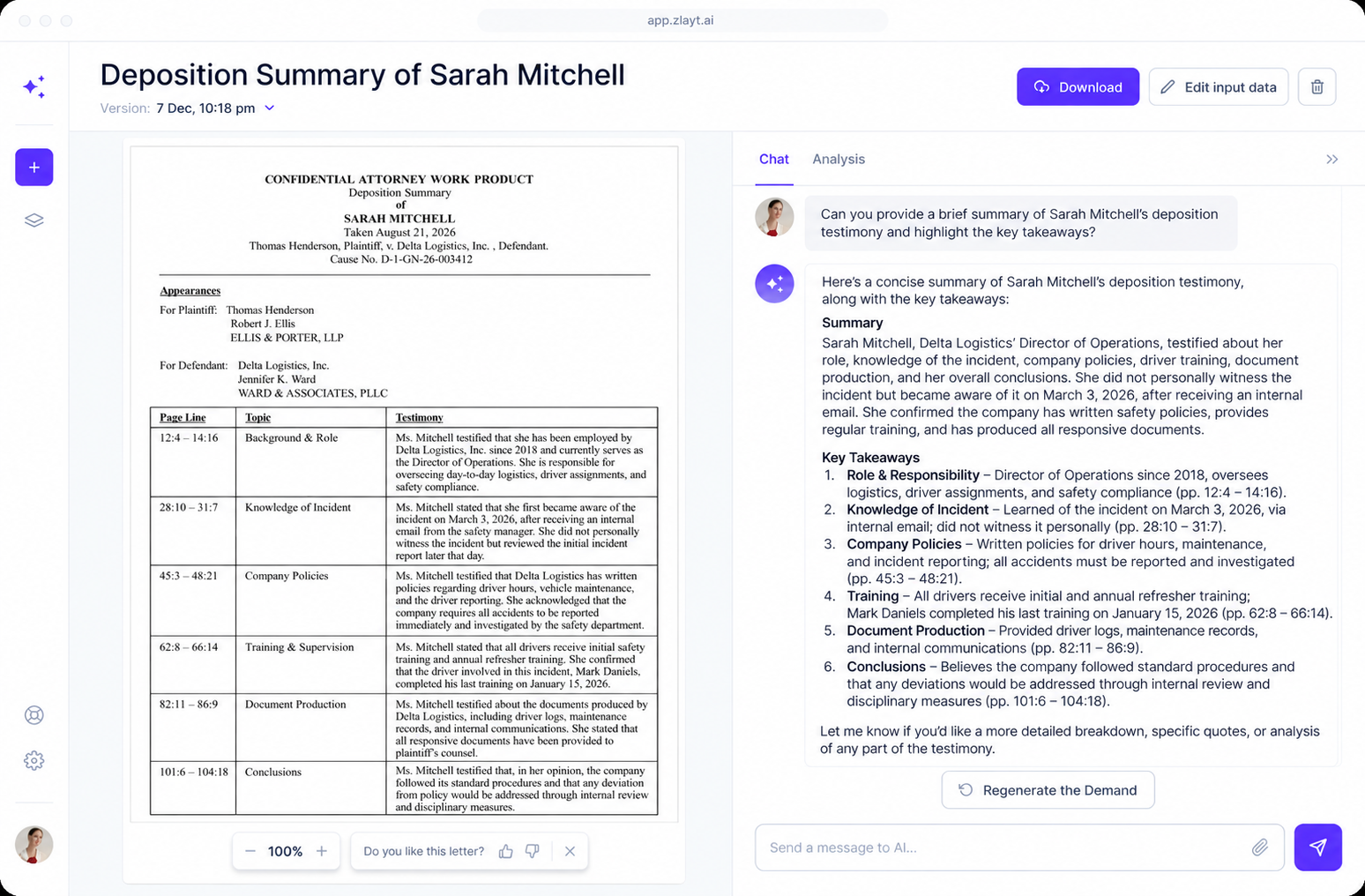The height and width of the screenshot is (896, 1365).
Task: Click the sparkle logo in sidebar
Action: click(x=34, y=86)
